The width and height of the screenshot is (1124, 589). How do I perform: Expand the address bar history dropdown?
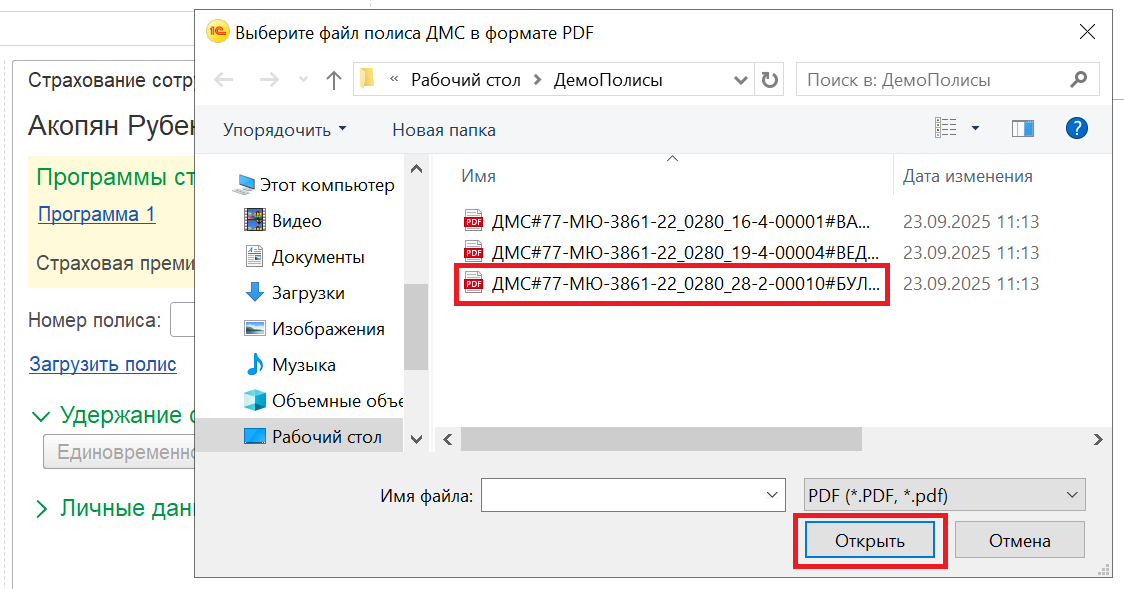click(741, 80)
